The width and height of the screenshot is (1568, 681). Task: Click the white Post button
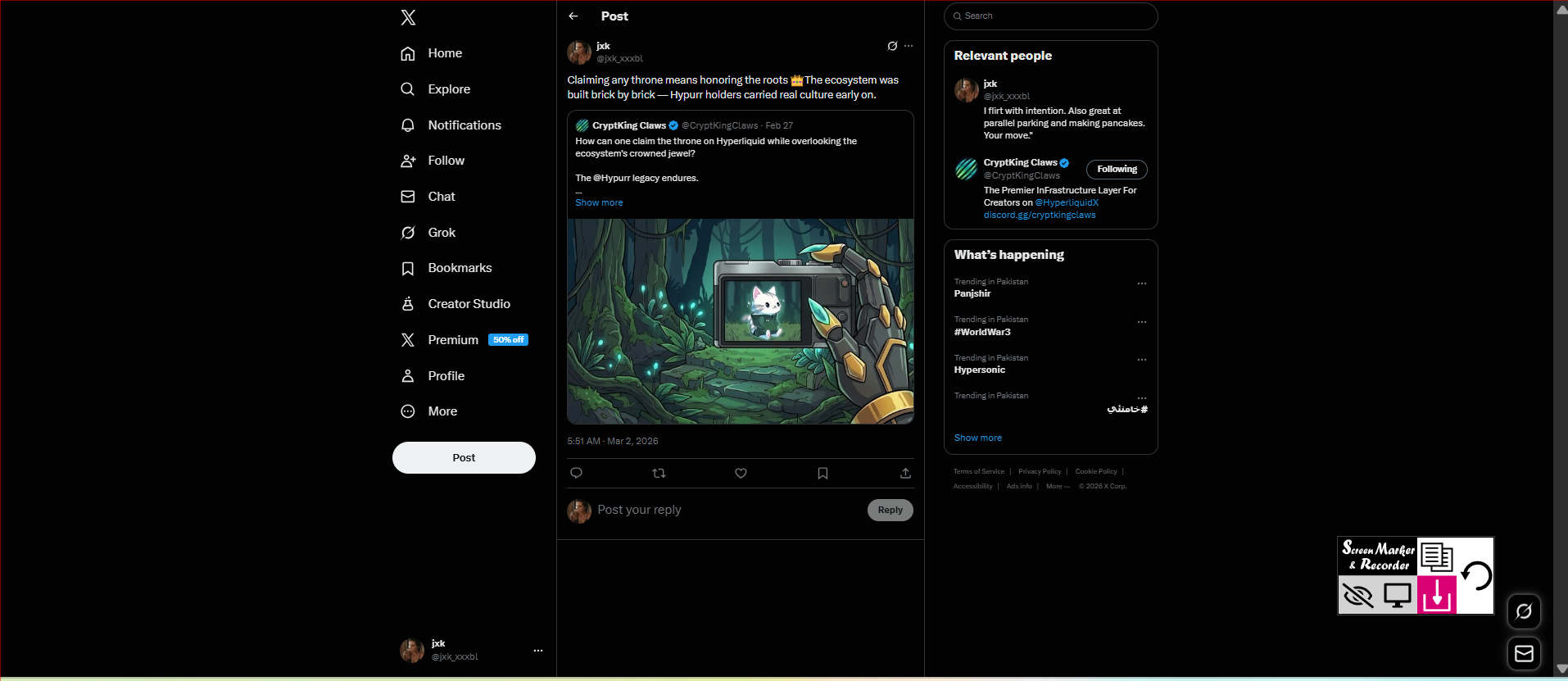click(464, 457)
